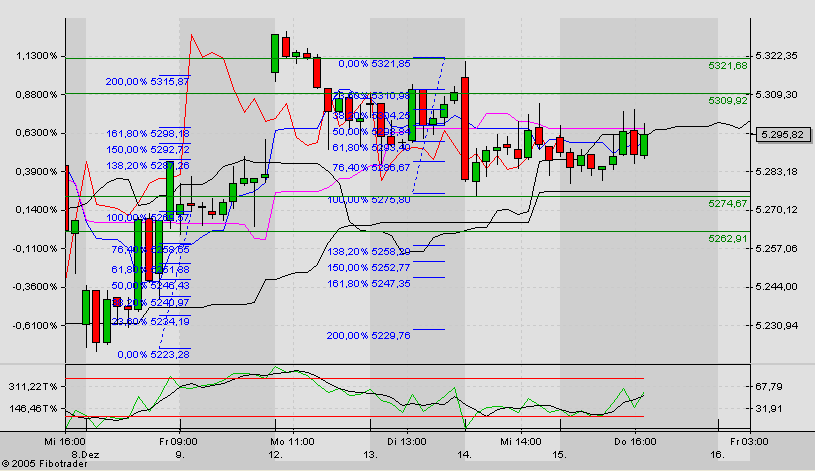Select Fibonacci label 150,00% 5292,72
This screenshot has height=471, width=815.
pyautogui.click(x=148, y=150)
